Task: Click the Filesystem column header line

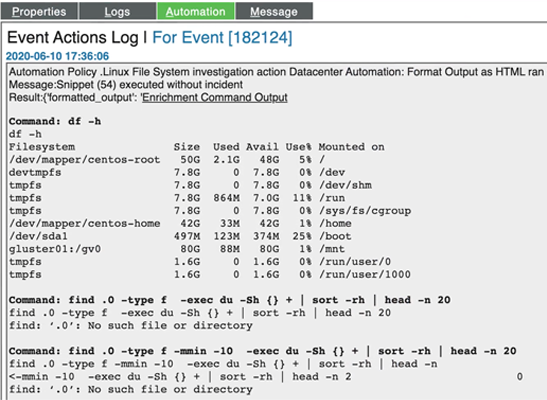Action: pyautogui.click(x=197, y=147)
